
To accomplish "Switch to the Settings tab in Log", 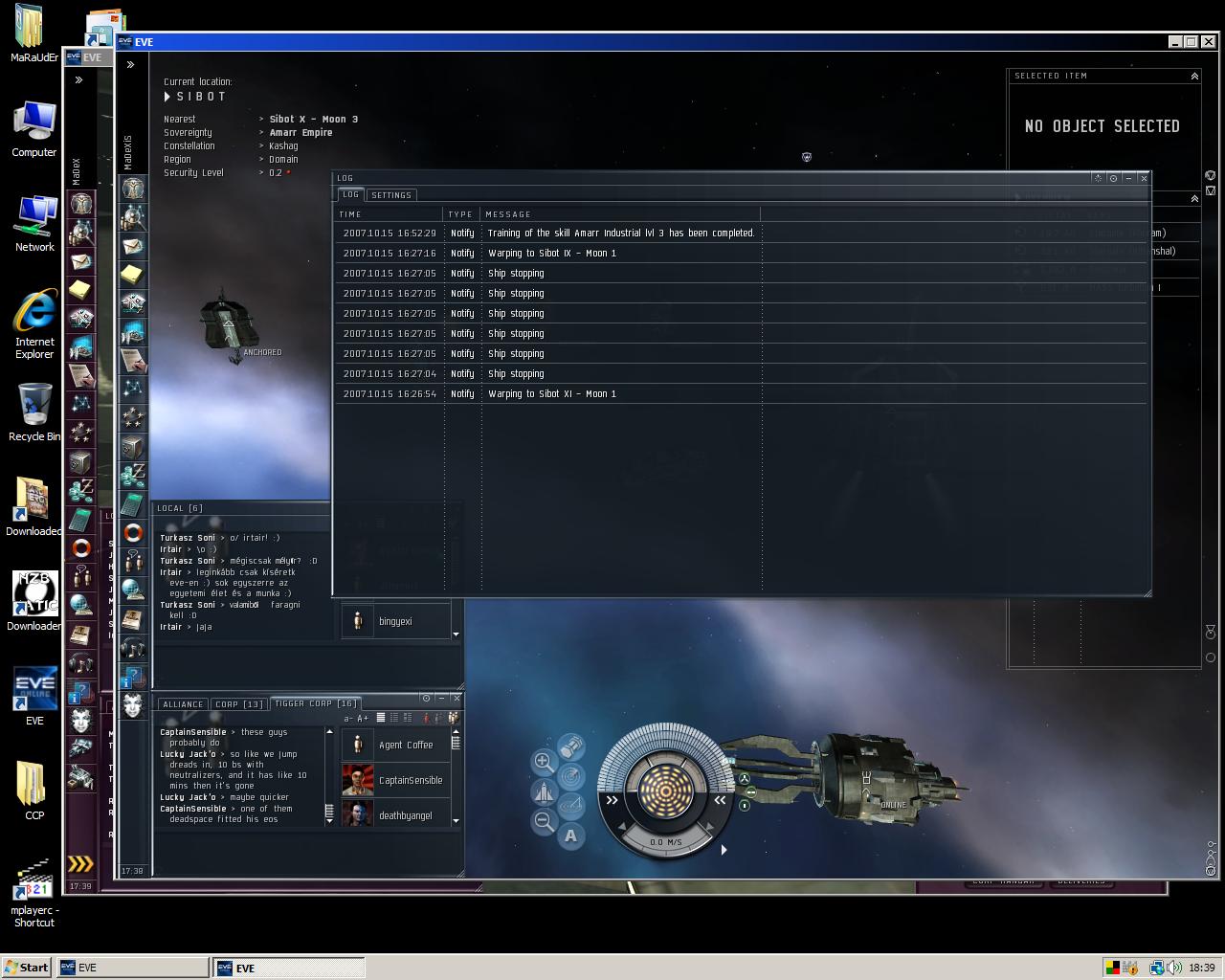I will tap(390, 195).
